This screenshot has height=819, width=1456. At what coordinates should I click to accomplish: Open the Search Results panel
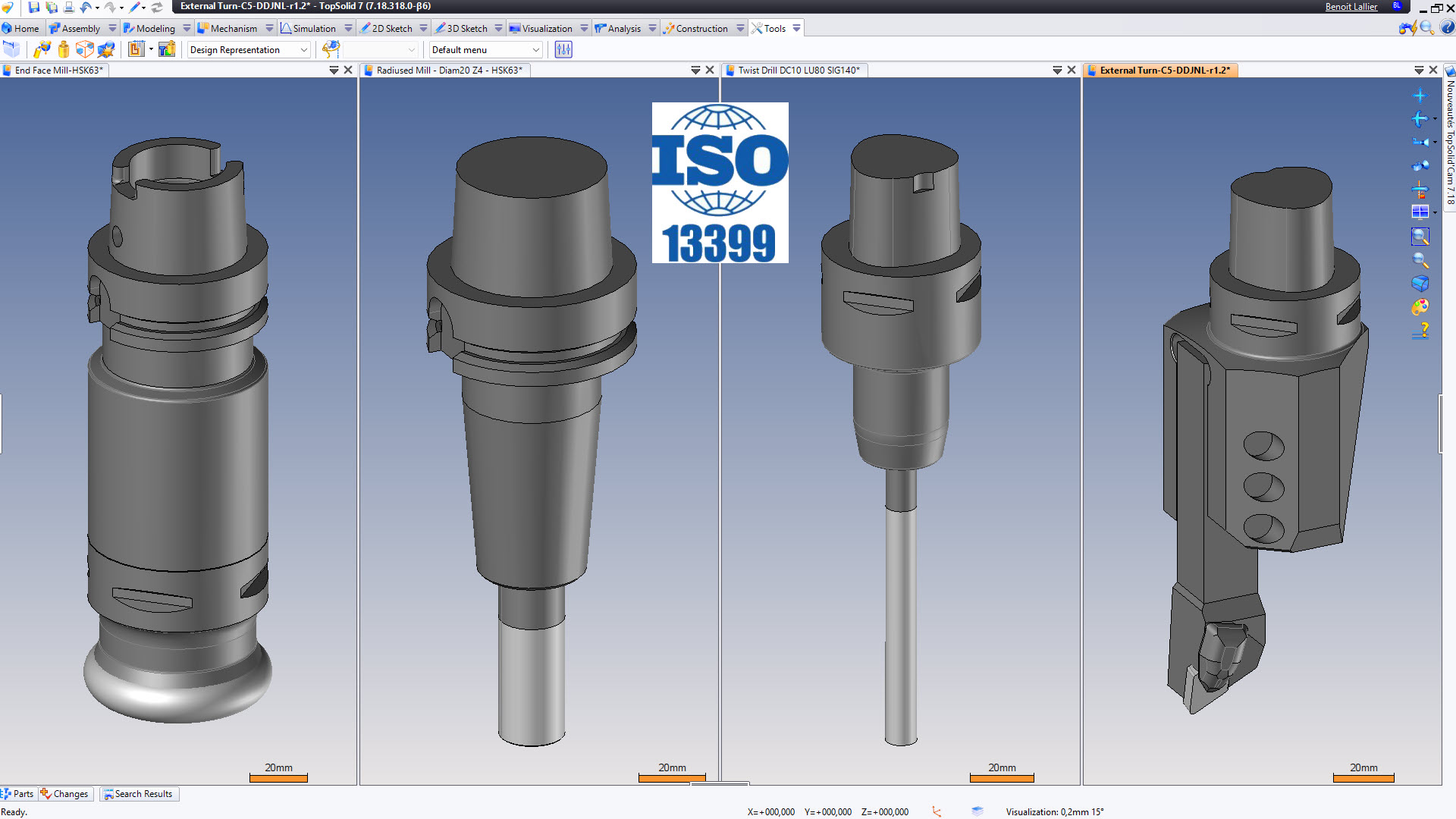click(x=138, y=794)
